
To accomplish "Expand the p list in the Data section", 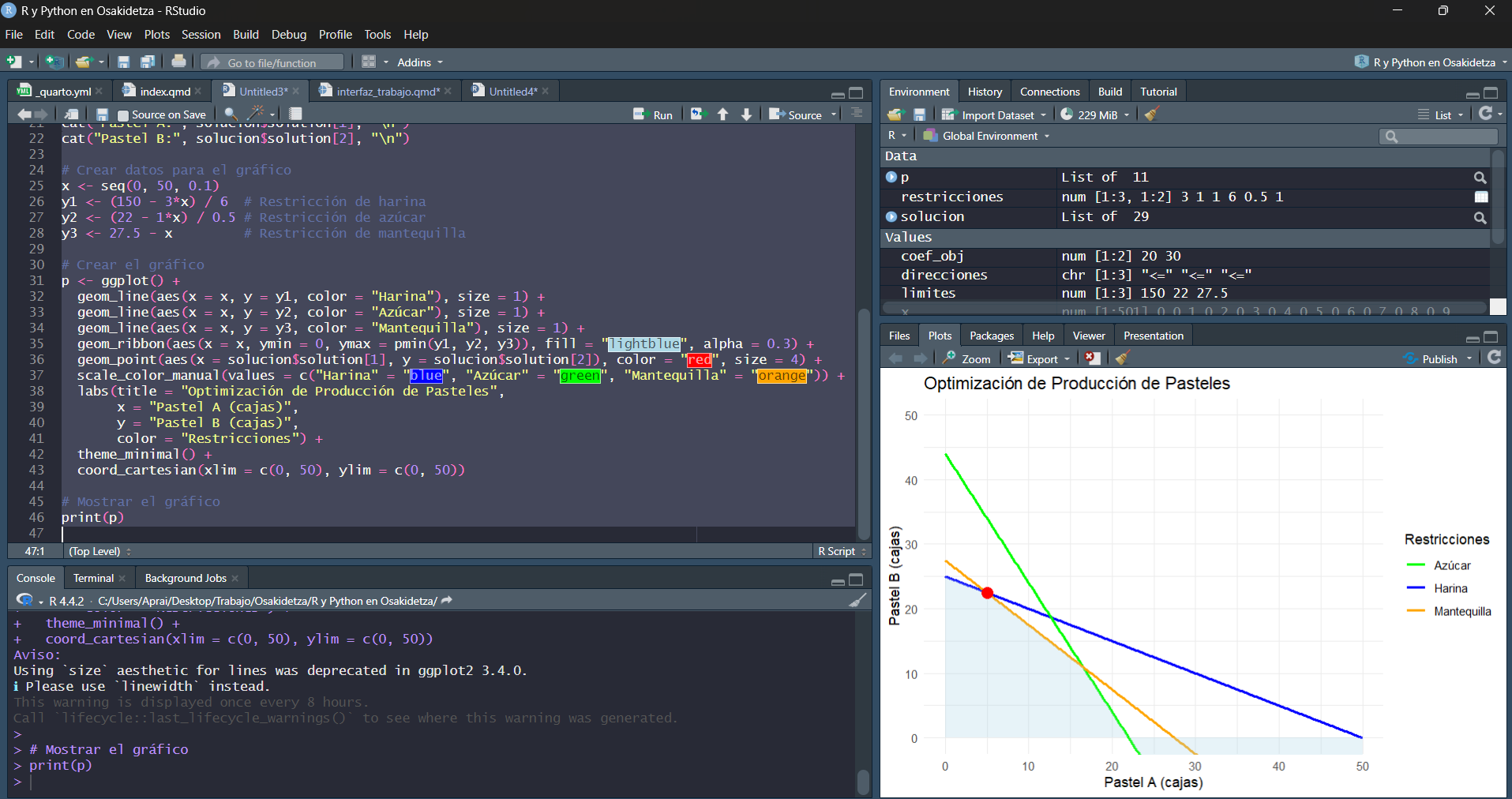I will [892, 177].
